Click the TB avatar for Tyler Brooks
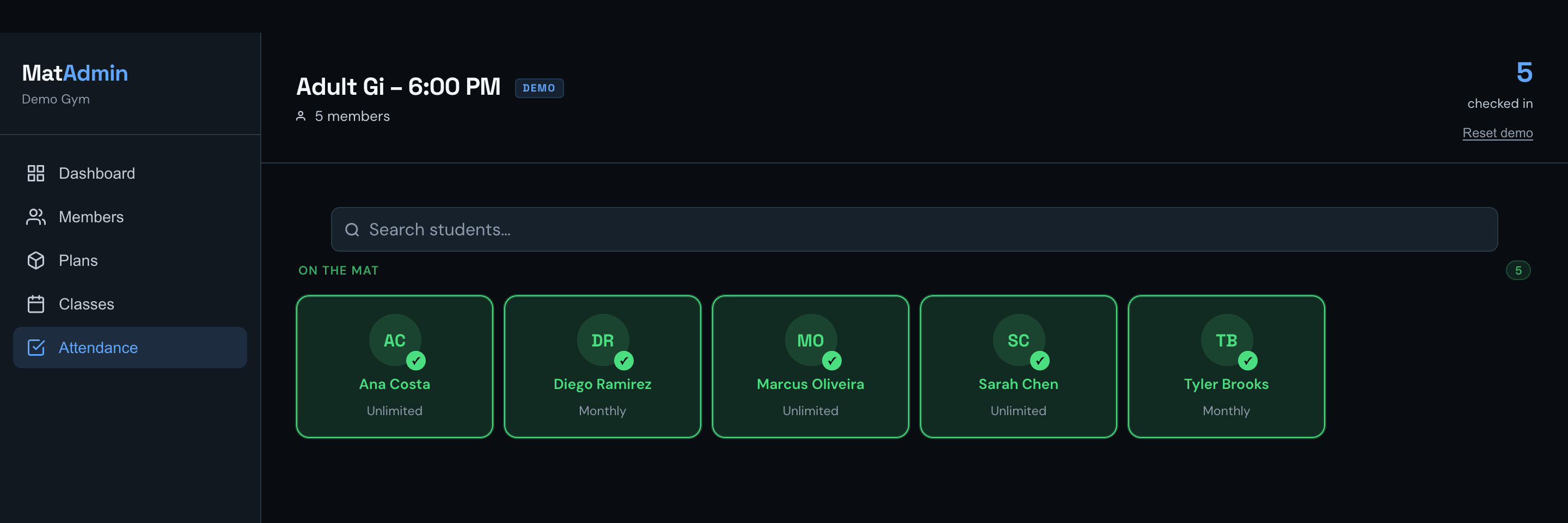This screenshot has height=523, width=1568. click(x=1227, y=340)
